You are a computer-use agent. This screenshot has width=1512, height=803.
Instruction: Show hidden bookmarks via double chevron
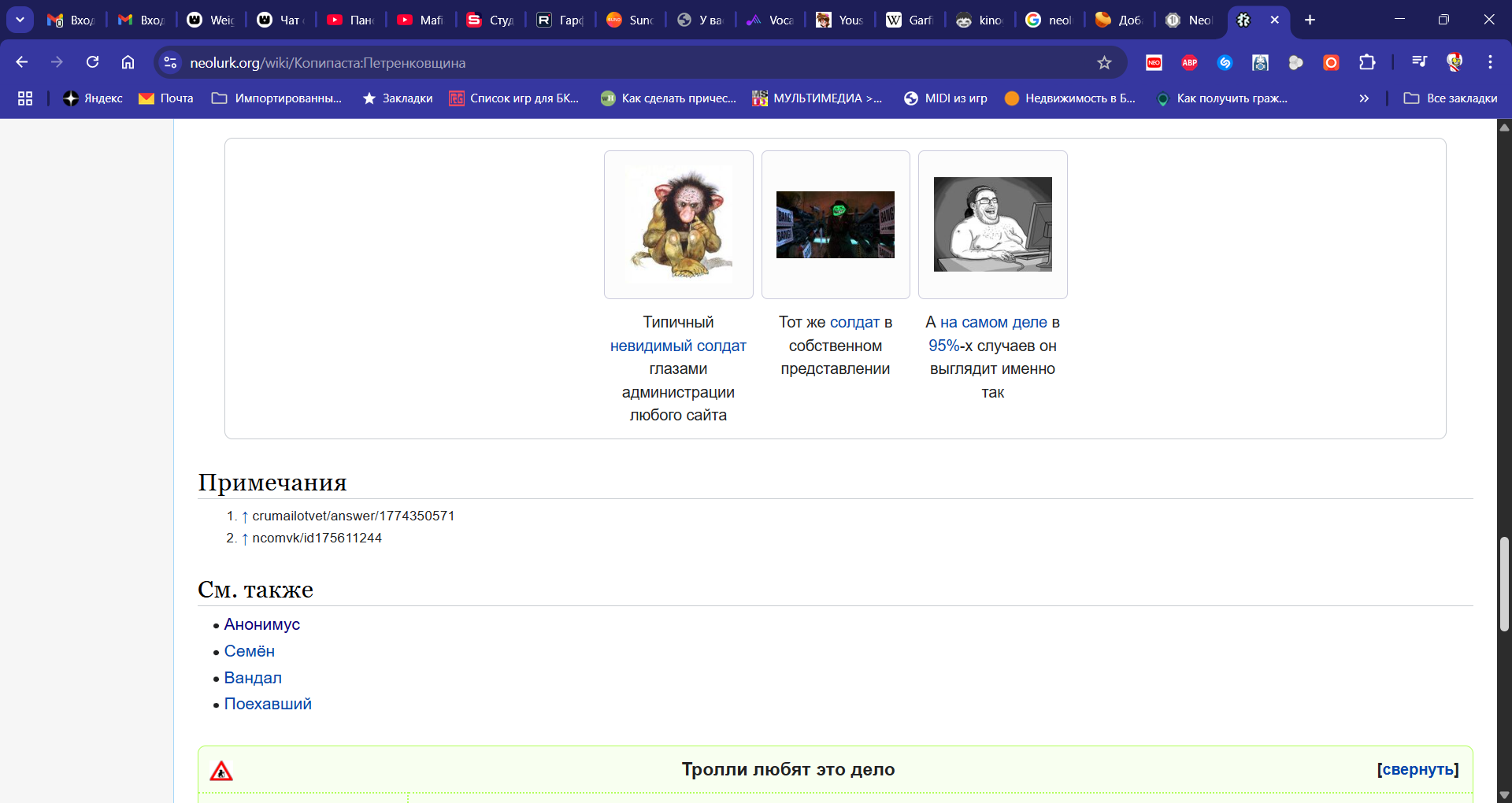1364,98
